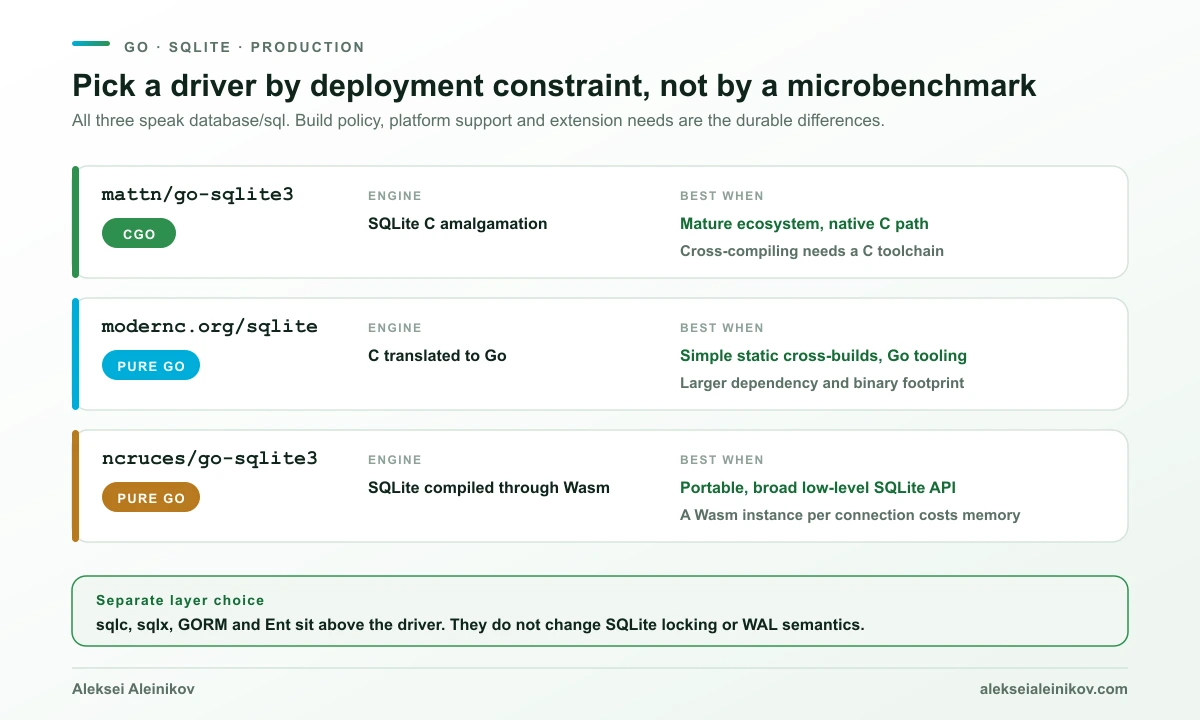Click 'Cross-compiling needs a C toolchain'
1200x720 pixels.
[812, 251]
